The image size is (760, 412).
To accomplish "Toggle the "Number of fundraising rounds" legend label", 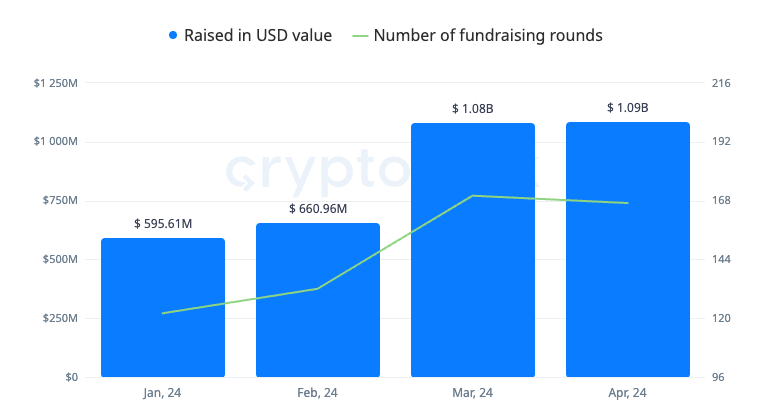I will (x=487, y=36).
